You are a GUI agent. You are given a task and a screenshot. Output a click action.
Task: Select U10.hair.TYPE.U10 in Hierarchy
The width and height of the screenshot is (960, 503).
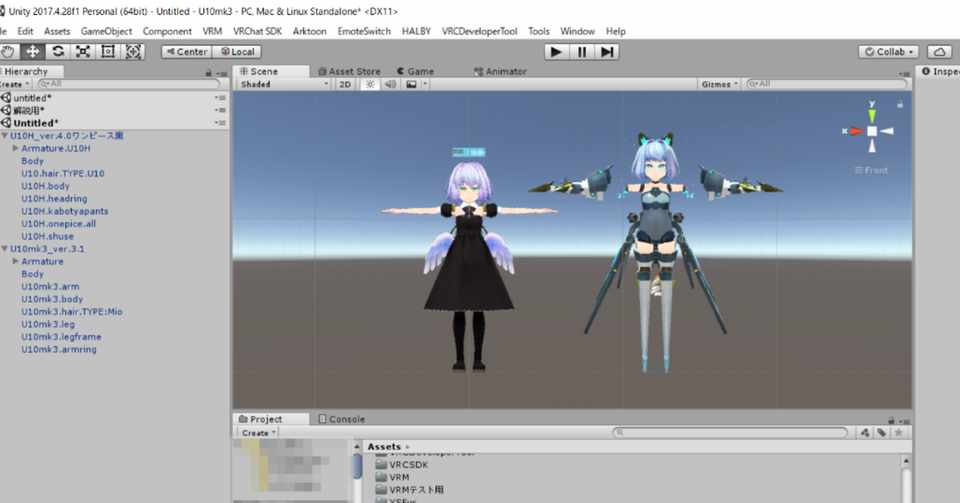(62, 173)
